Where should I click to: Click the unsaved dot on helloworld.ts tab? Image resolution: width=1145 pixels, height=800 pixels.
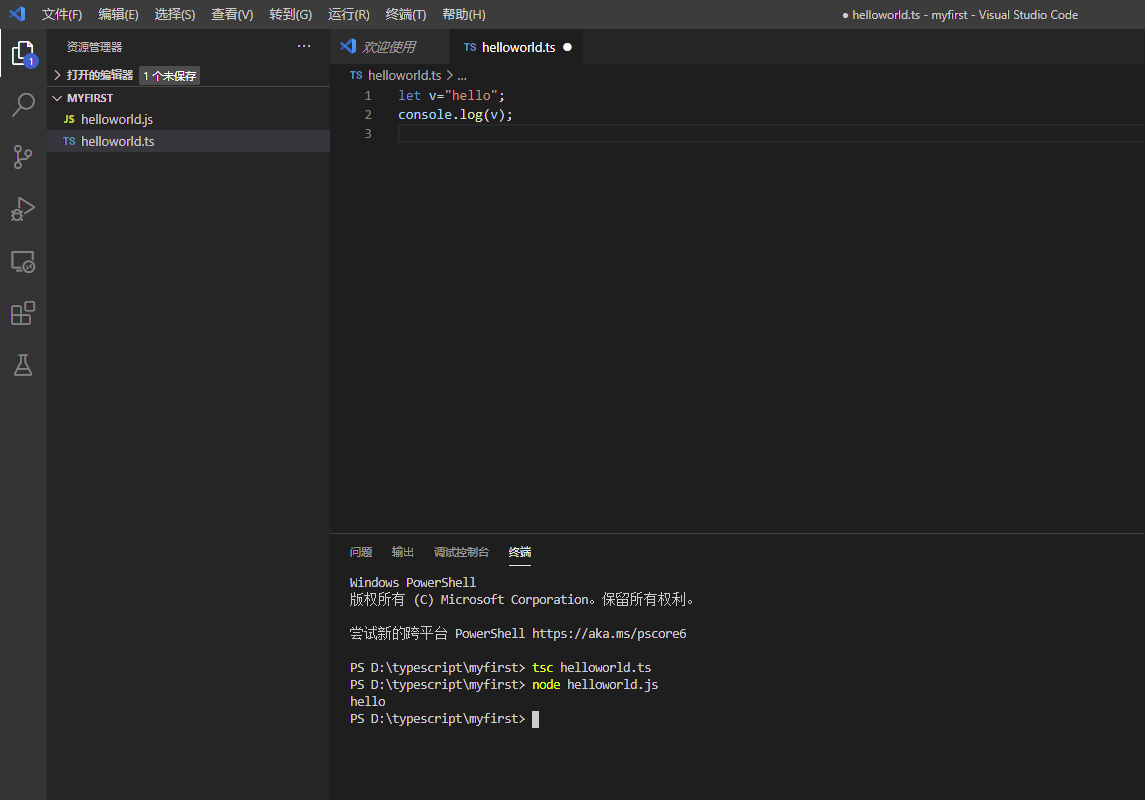pyautogui.click(x=567, y=47)
